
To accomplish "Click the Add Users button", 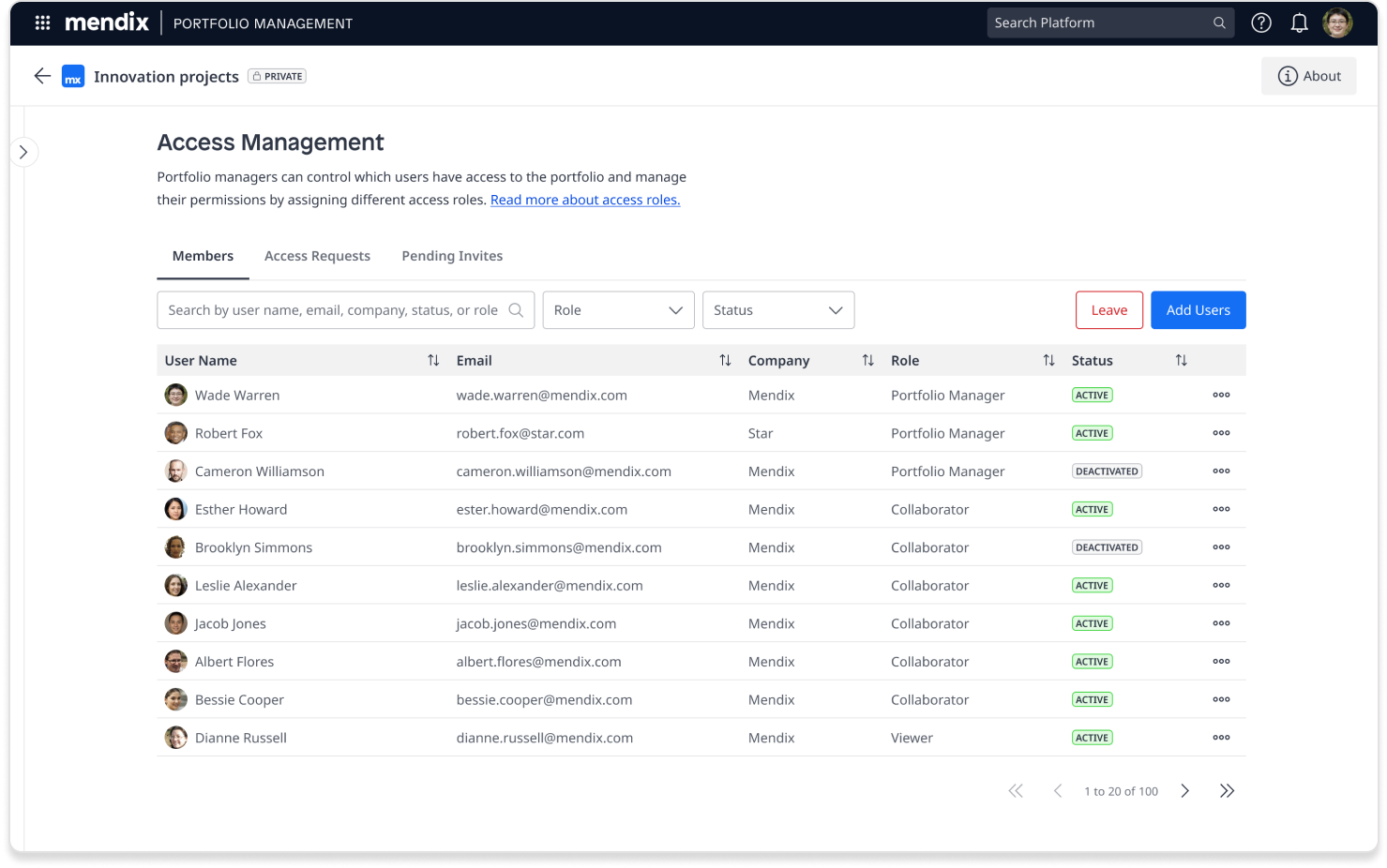I will tap(1198, 310).
